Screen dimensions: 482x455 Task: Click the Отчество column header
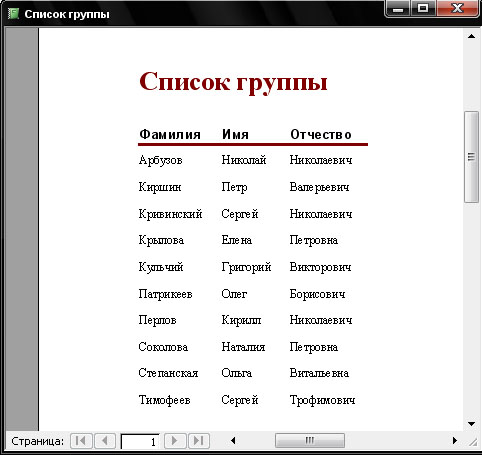[x=321, y=134]
